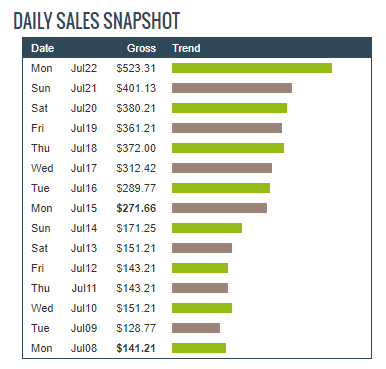Click the Gross column header
Viewport: 386px width, 369px height.
(141, 48)
